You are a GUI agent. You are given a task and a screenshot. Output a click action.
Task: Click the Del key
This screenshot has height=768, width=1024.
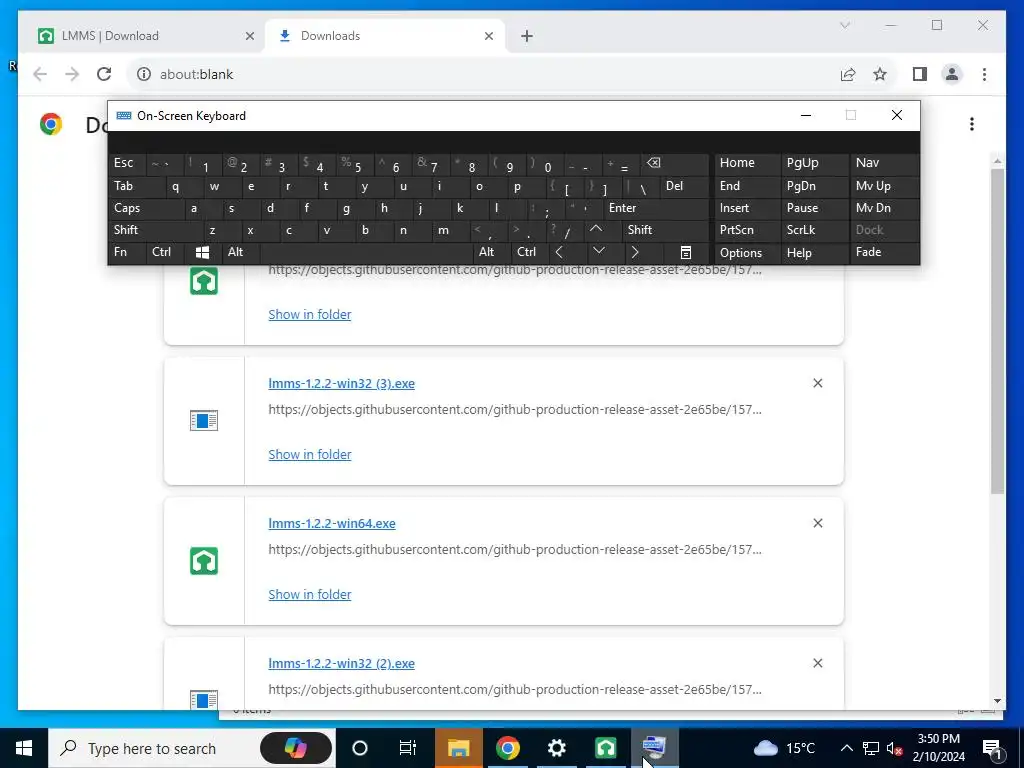[x=684, y=186]
